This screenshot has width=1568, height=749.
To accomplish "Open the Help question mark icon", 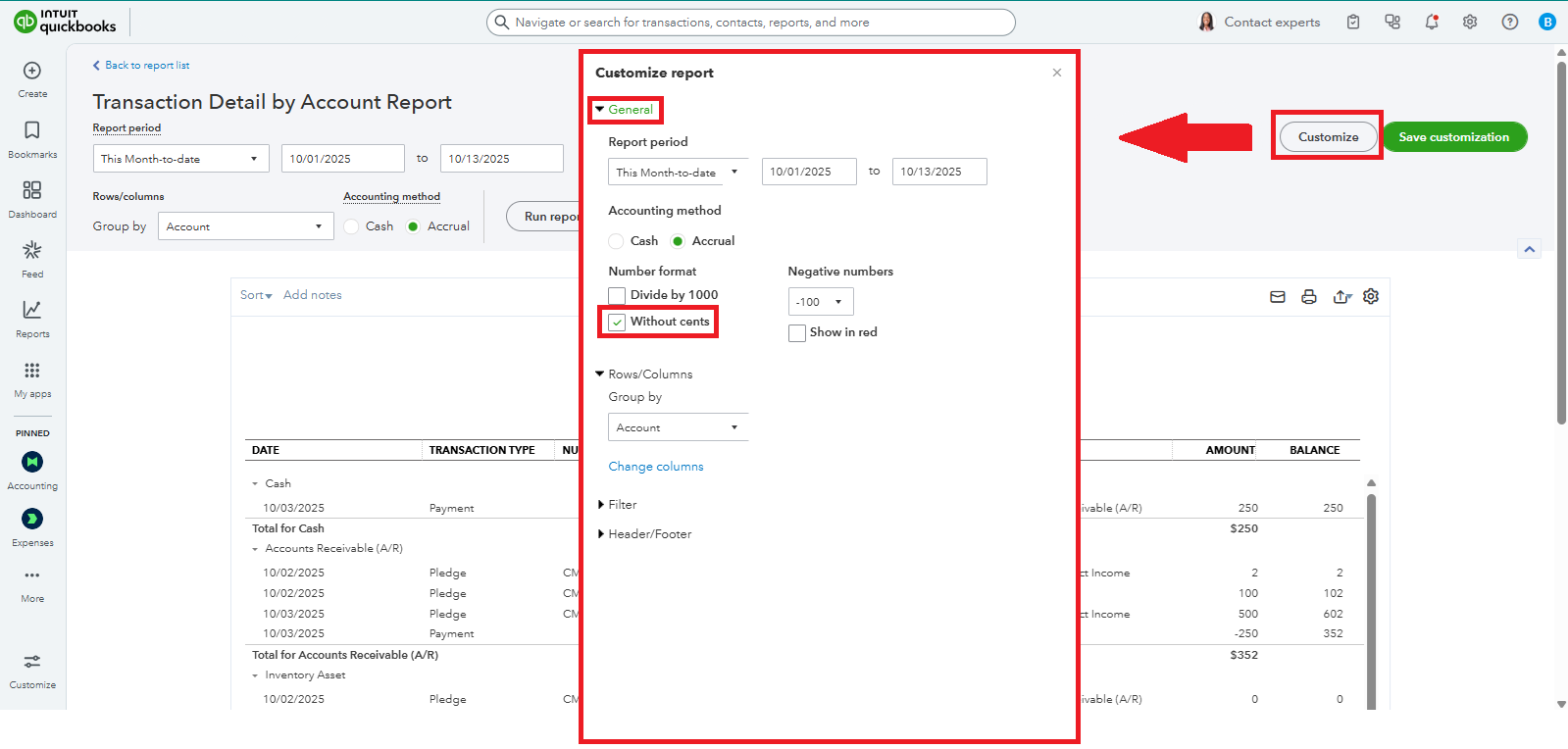I will (x=1509, y=22).
